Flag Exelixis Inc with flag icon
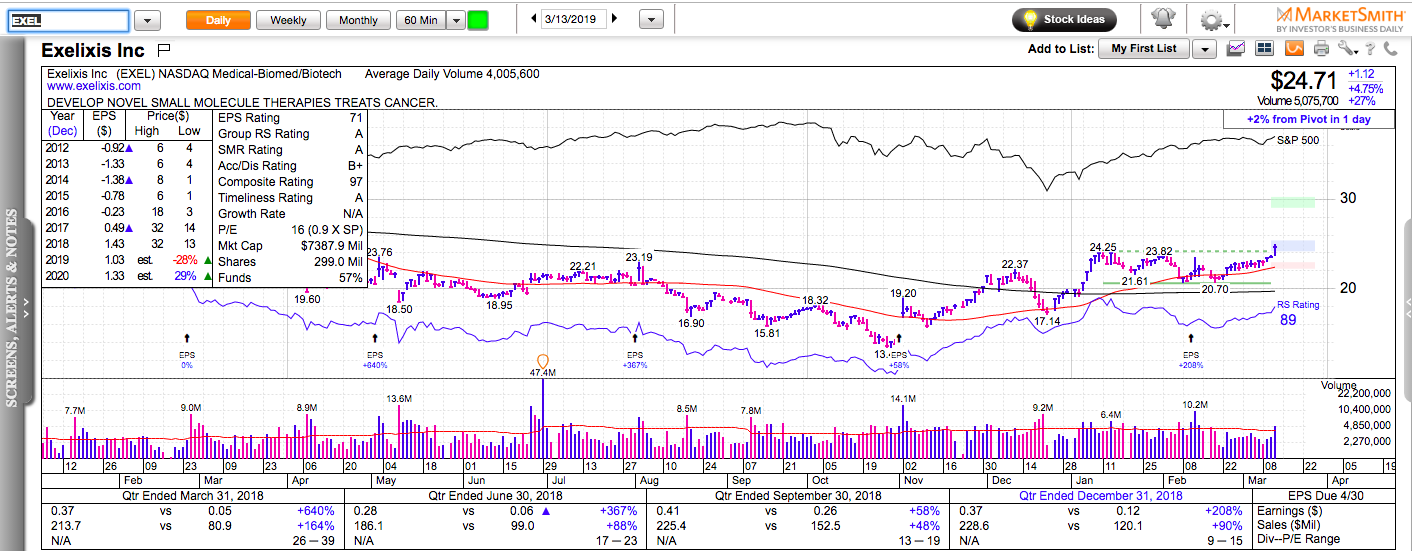Image resolution: width=1412 pixels, height=551 pixels. pos(165,49)
